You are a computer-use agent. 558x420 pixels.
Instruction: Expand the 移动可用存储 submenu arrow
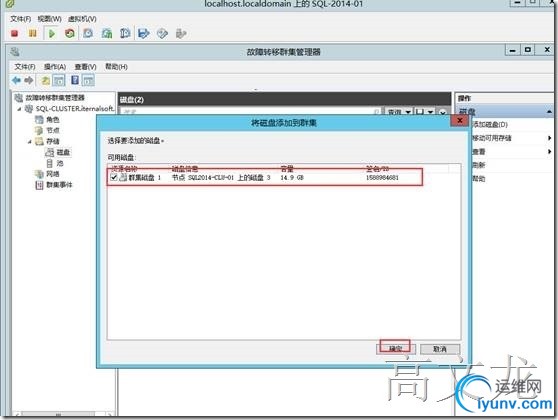click(x=549, y=138)
